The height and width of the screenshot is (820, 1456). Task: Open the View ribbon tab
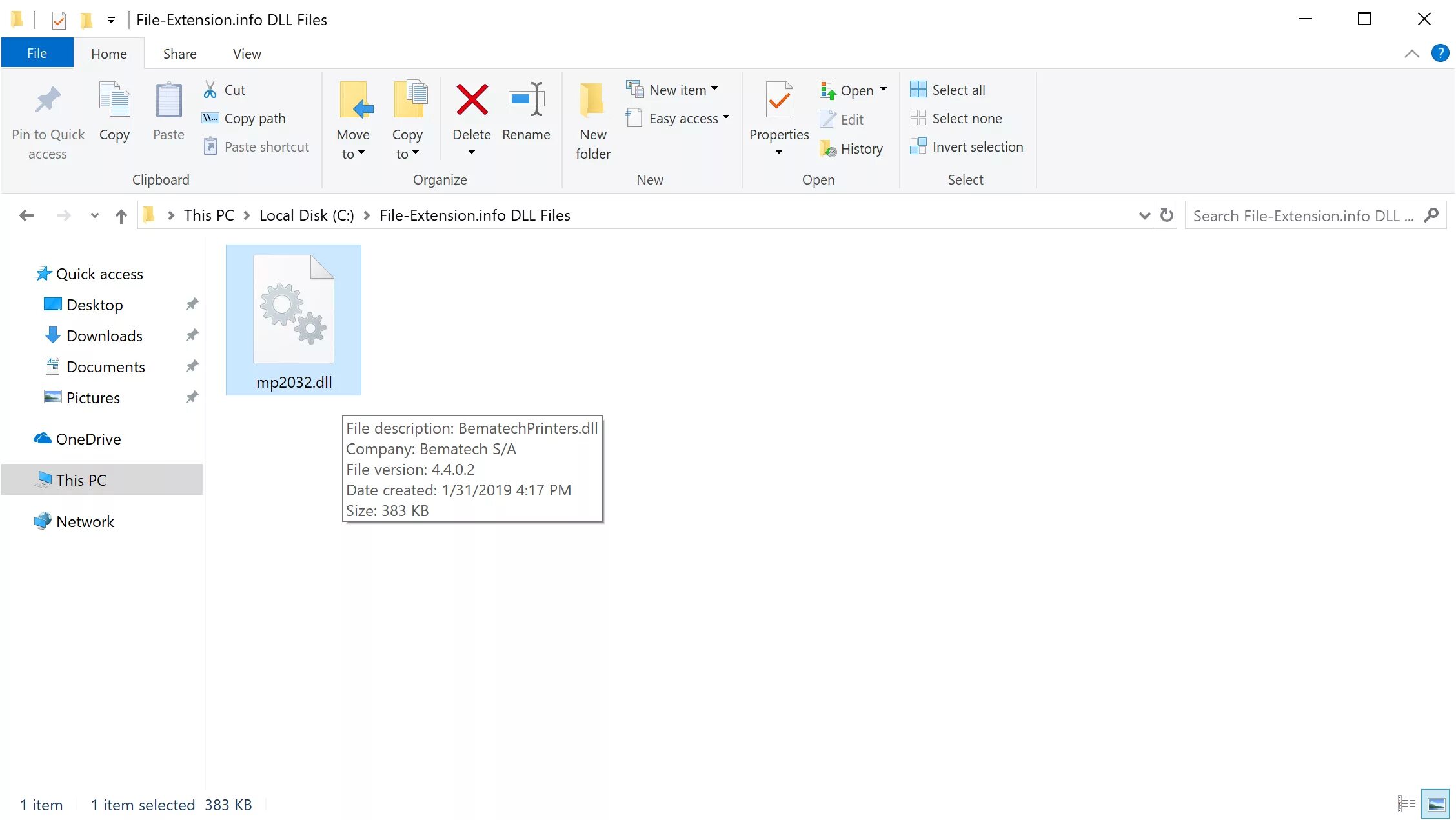pos(247,54)
